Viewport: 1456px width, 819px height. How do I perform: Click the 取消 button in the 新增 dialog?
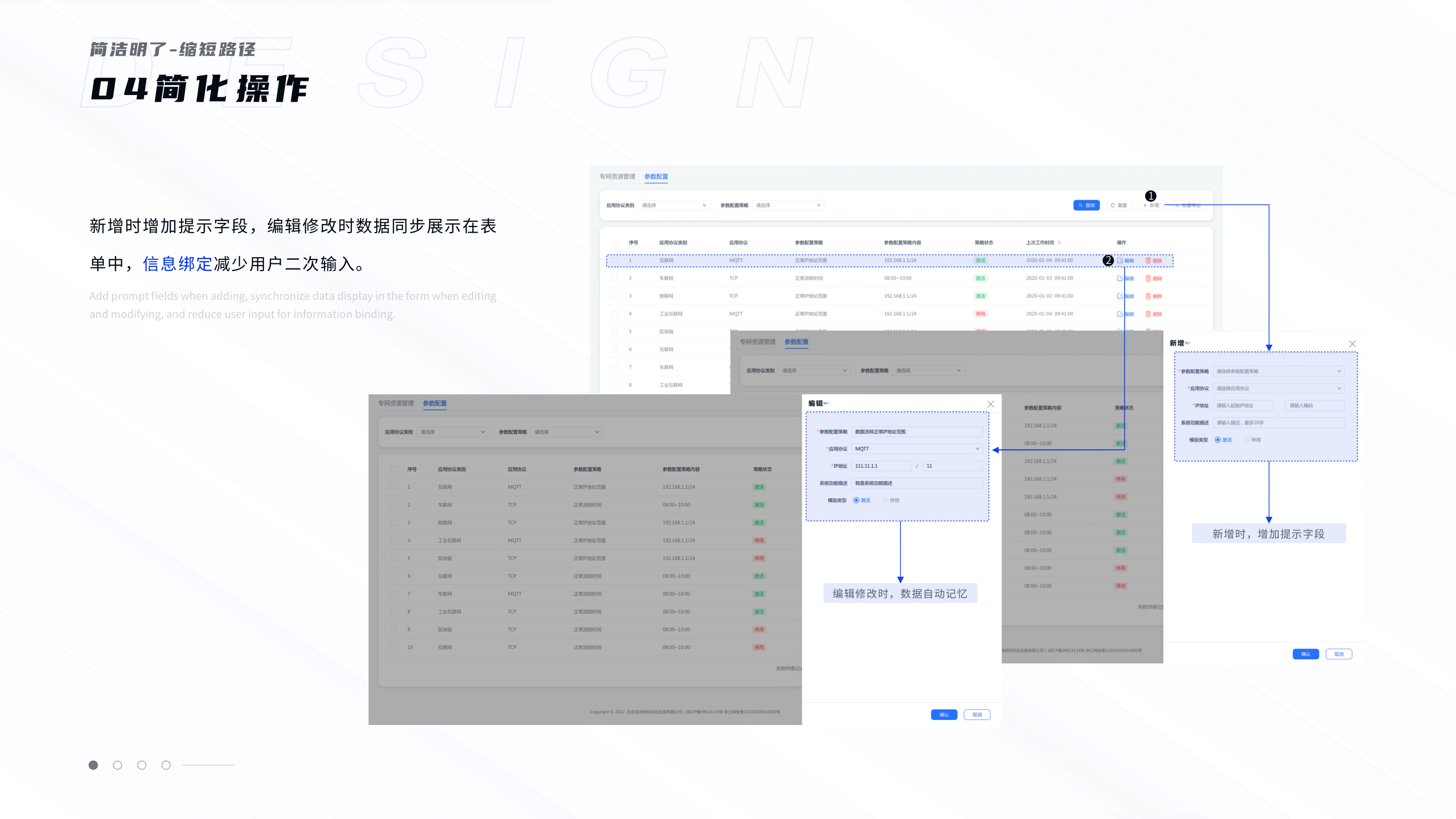pyautogui.click(x=1339, y=654)
